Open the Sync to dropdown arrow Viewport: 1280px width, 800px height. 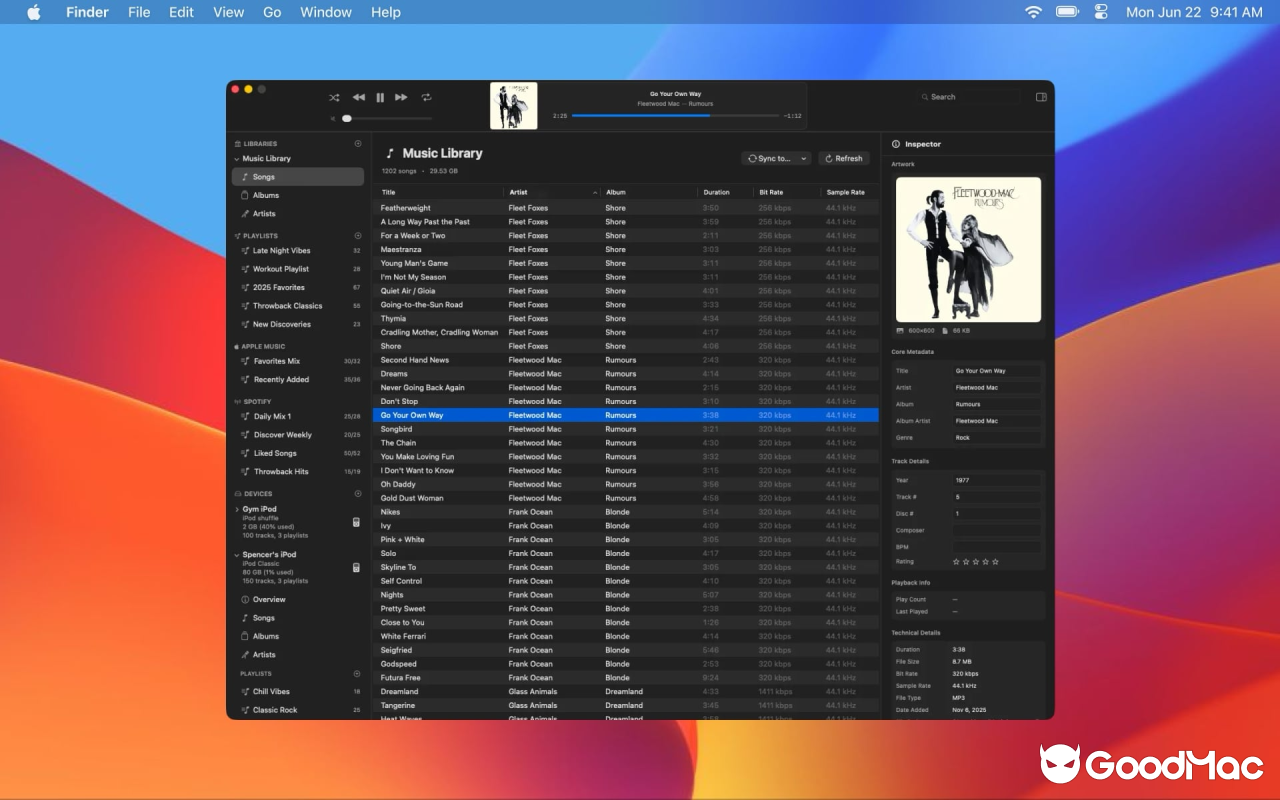804,159
